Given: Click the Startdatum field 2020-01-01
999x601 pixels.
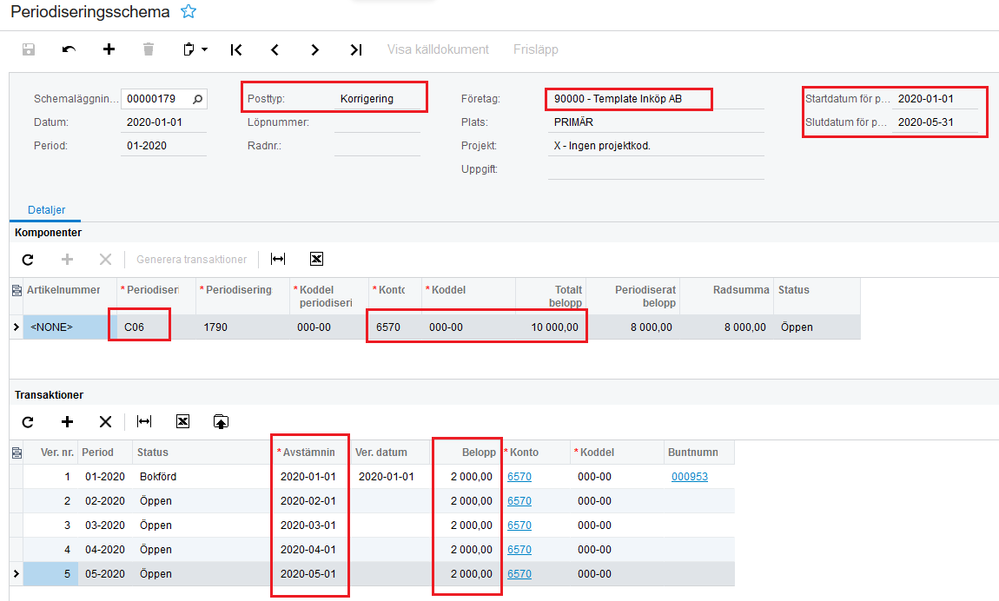Looking at the screenshot, I should coord(930,99).
